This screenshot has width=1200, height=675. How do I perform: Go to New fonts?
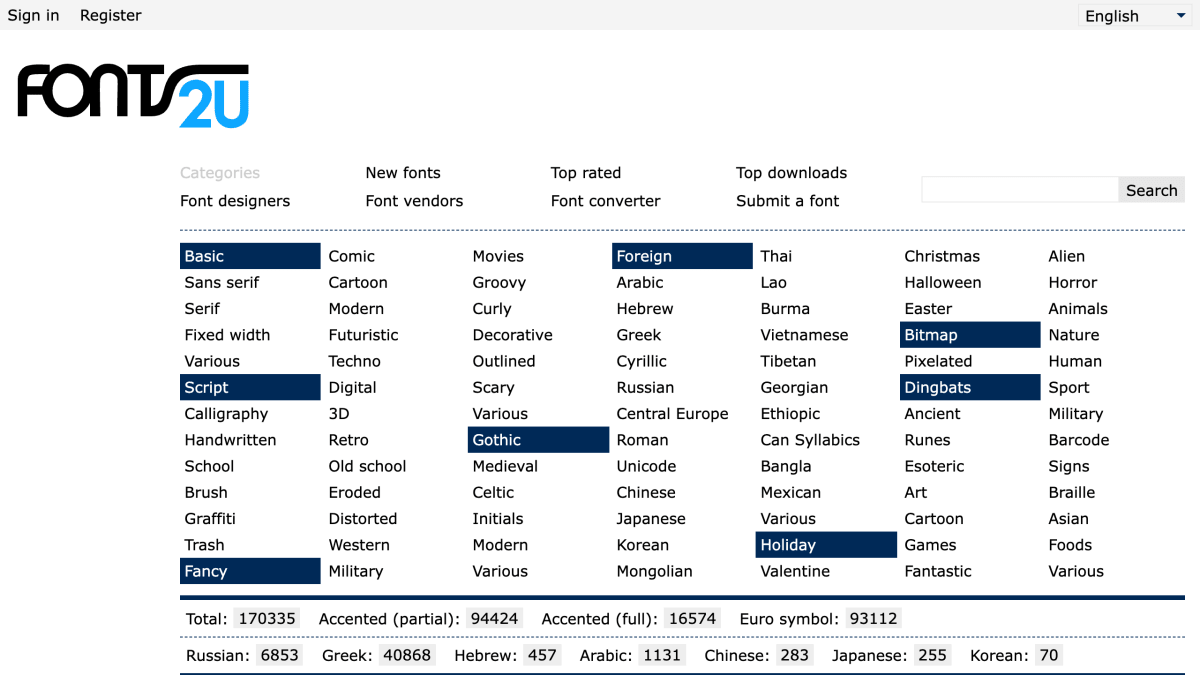(403, 173)
